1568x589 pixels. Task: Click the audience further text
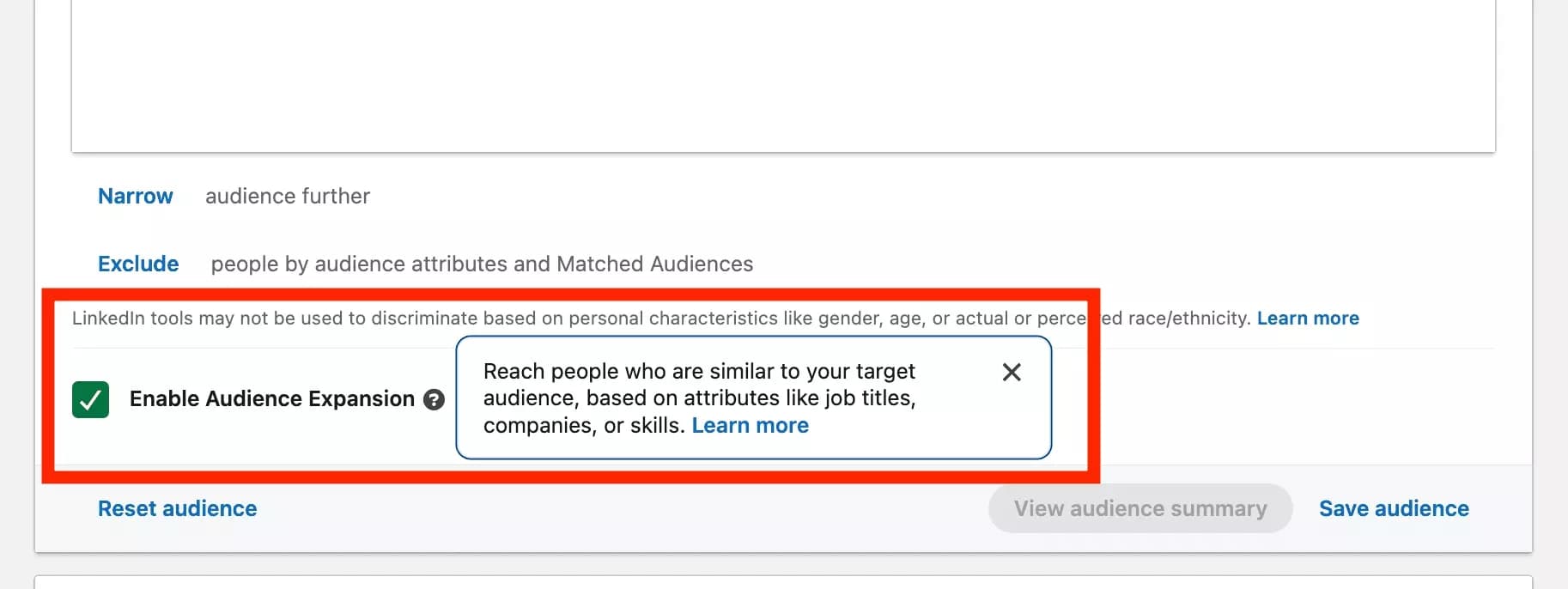point(287,196)
